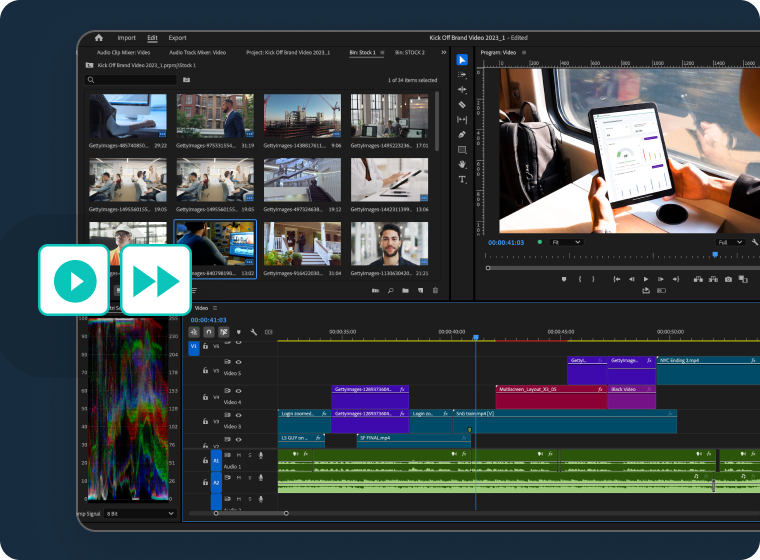The width and height of the screenshot is (760, 560).
Task: Select the Pen tool
Action: [462, 134]
